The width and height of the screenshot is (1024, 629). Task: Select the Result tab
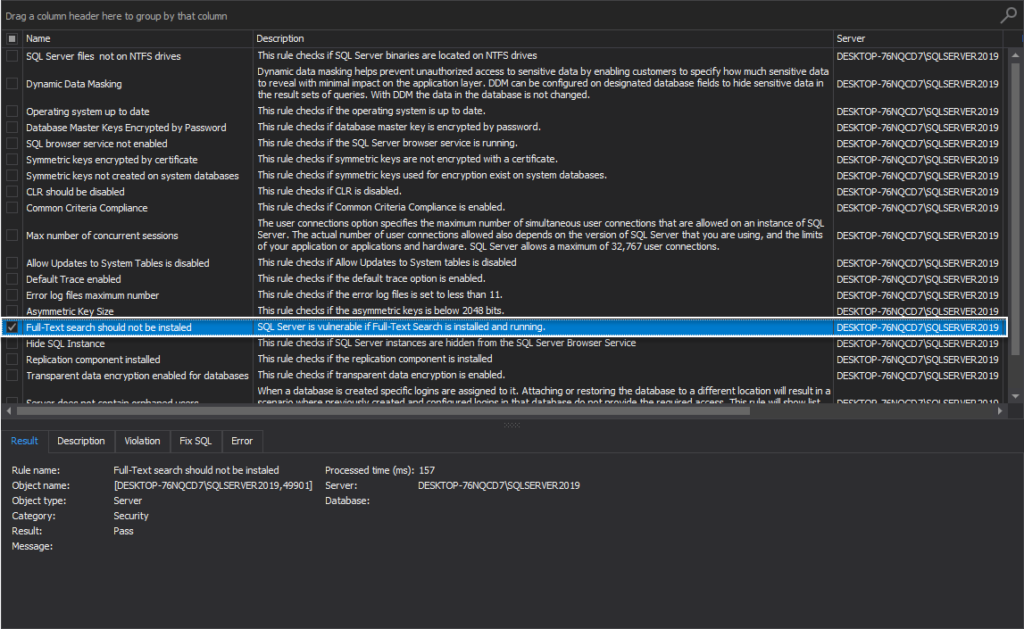24,440
